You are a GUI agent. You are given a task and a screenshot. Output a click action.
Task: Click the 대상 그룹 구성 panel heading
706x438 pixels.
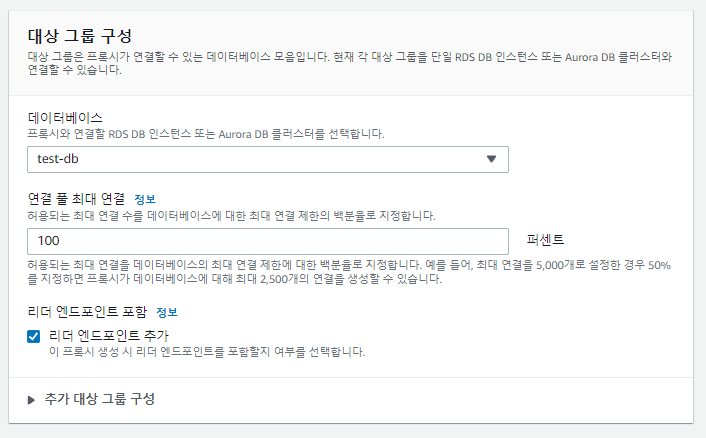tap(81, 36)
